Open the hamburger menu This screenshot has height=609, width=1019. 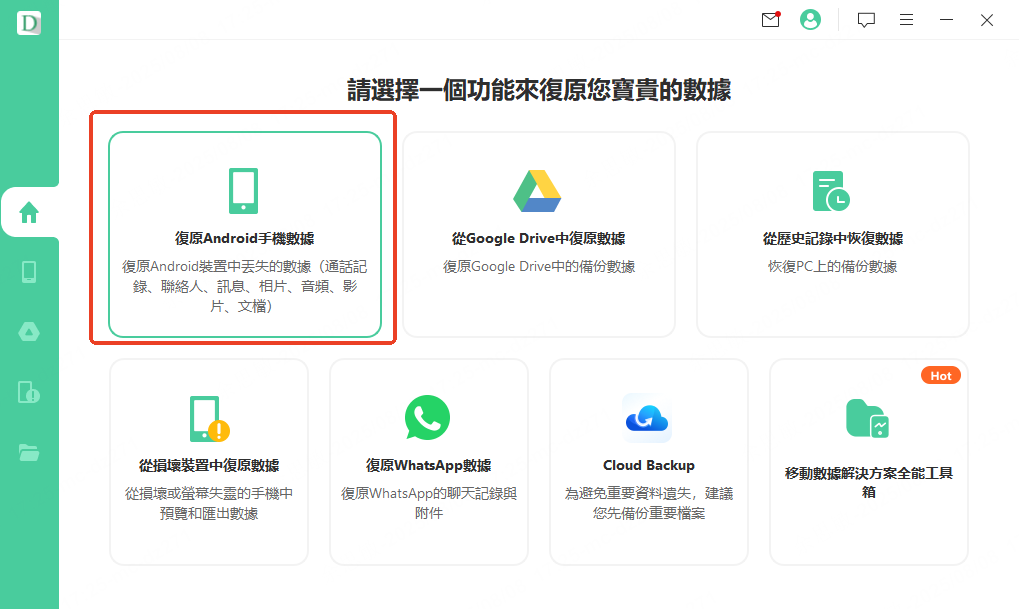[907, 20]
